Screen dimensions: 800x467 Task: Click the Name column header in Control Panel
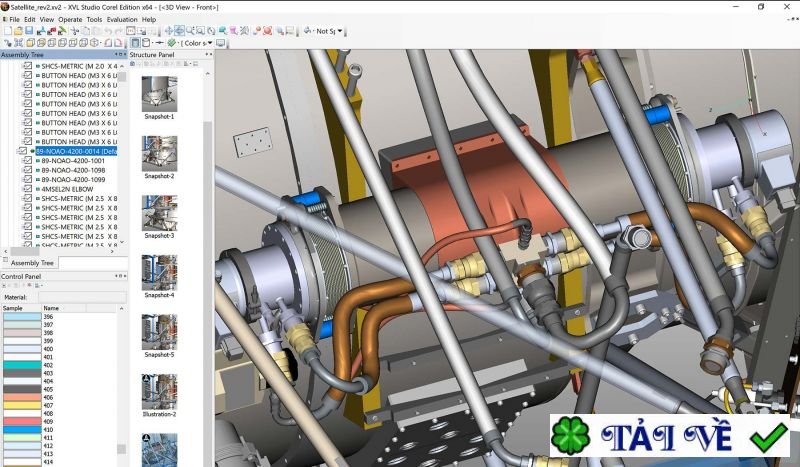[x=51, y=308]
